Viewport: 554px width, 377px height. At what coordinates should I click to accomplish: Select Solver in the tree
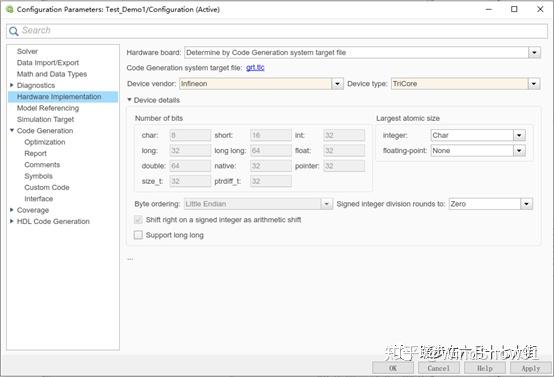[27, 51]
